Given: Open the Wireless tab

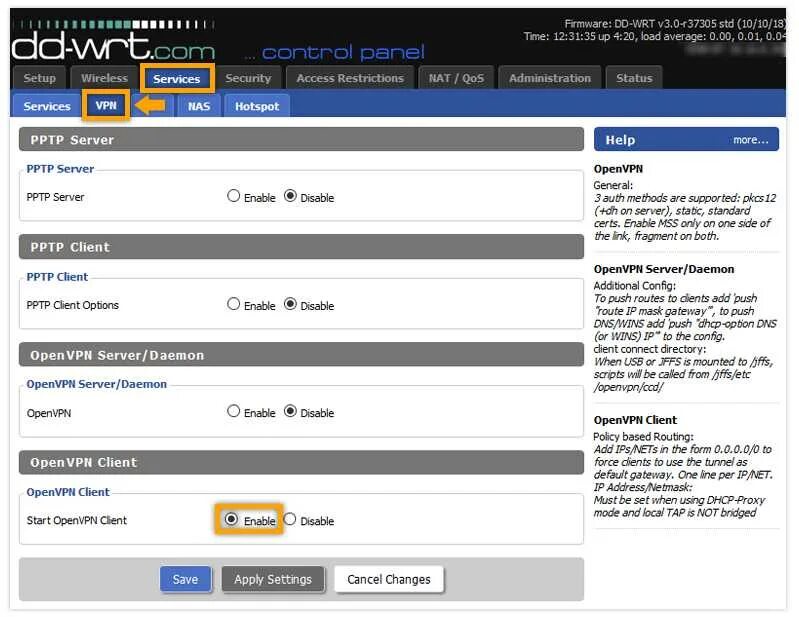Looking at the screenshot, I should coord(104,78).
